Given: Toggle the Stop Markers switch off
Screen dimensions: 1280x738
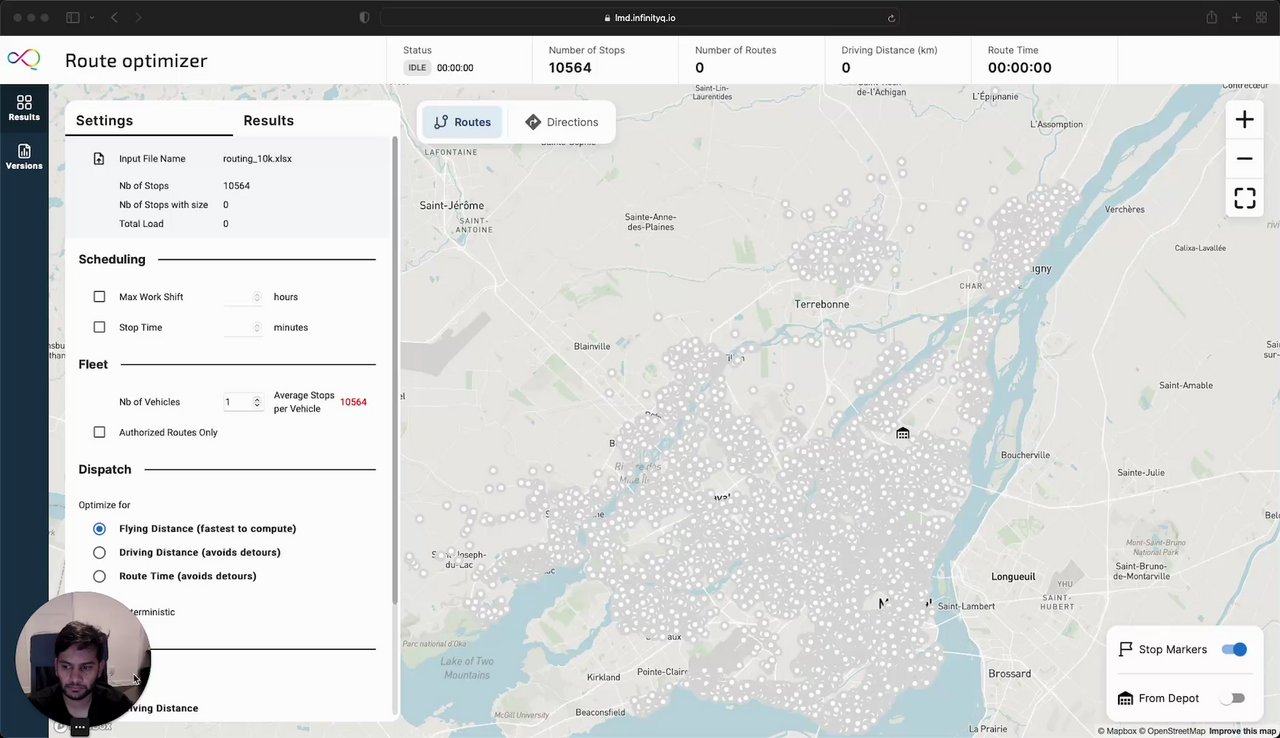Looking at the screenshot, I should (1234, 649).
